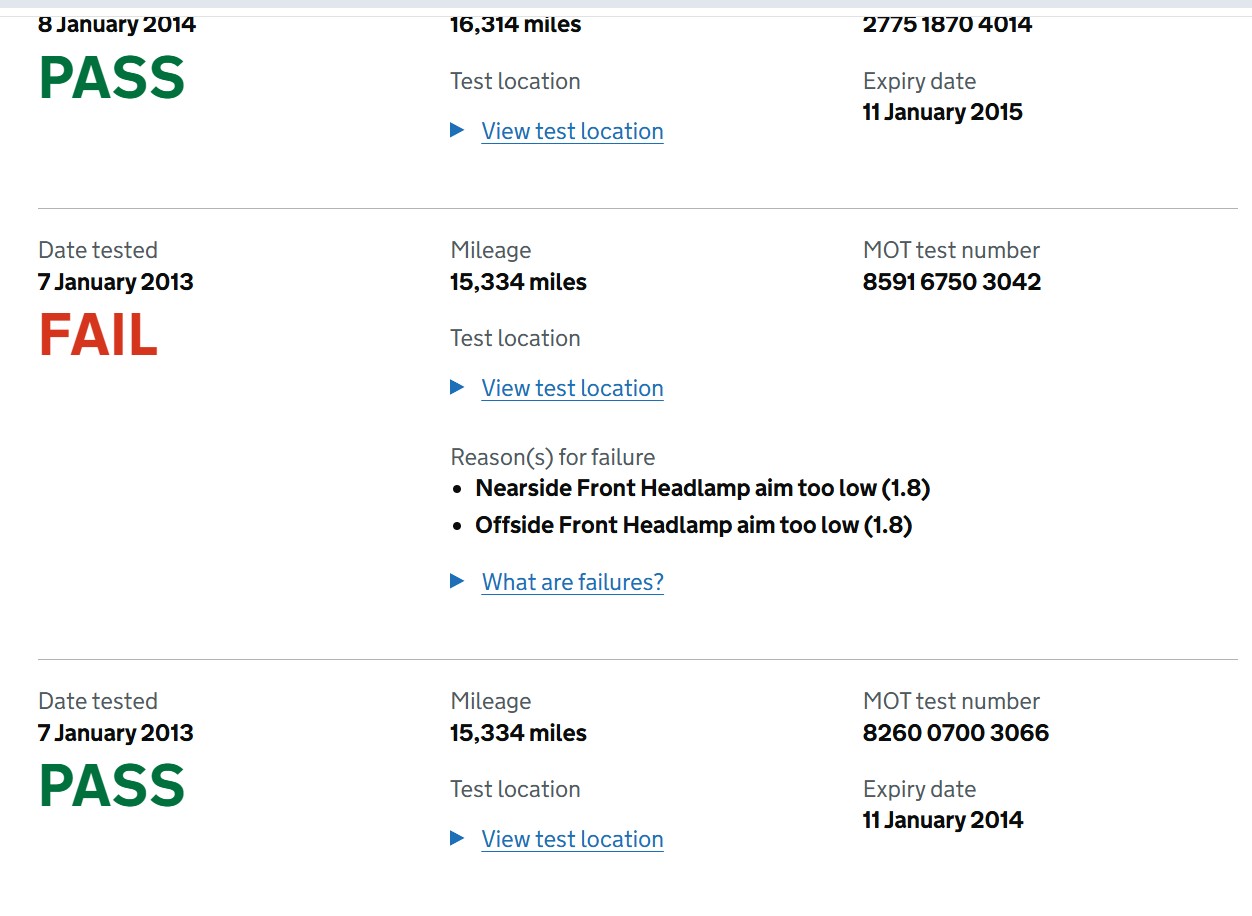Click the Offside Front Headlamp failure reason

coord(693,525)
